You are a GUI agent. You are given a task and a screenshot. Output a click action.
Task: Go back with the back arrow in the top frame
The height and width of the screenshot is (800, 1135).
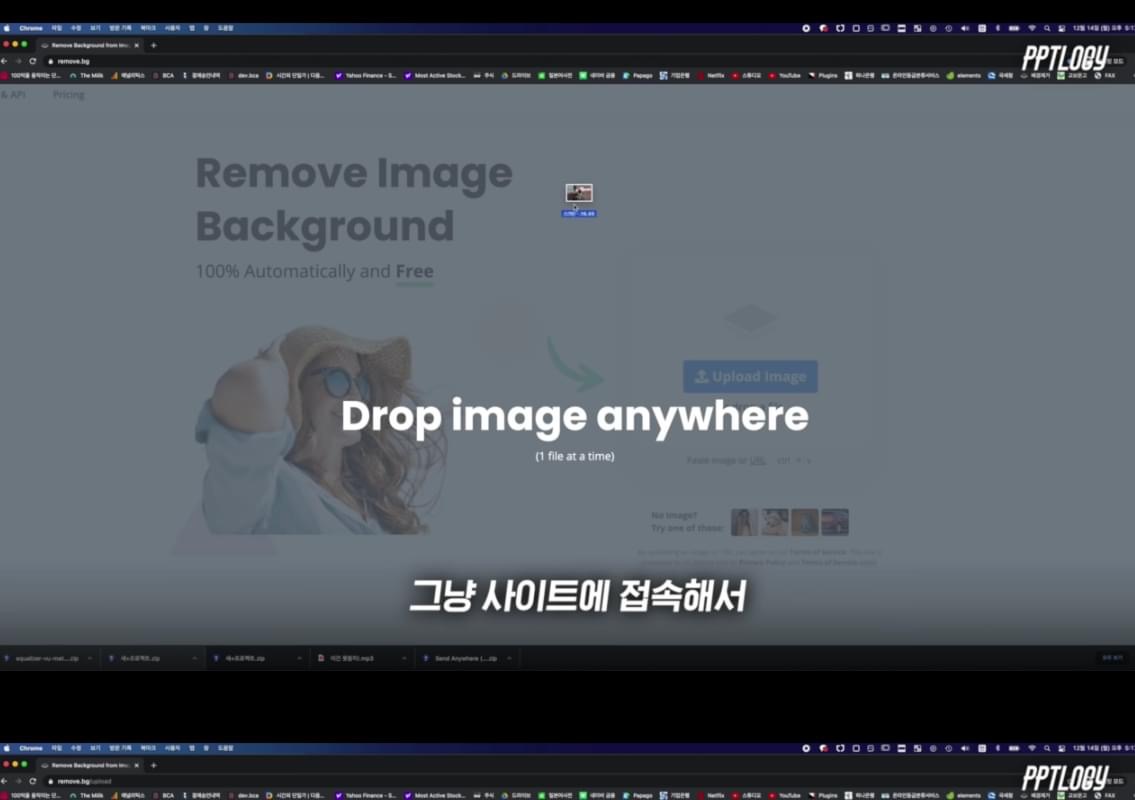pyautogui.click(x=5, y=61)
